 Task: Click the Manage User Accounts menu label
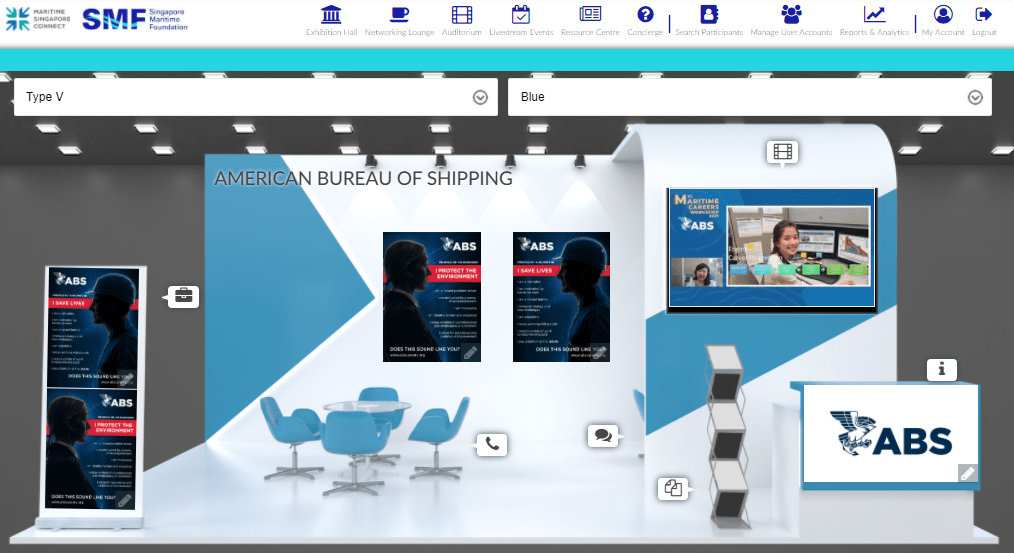pos(791,32)
